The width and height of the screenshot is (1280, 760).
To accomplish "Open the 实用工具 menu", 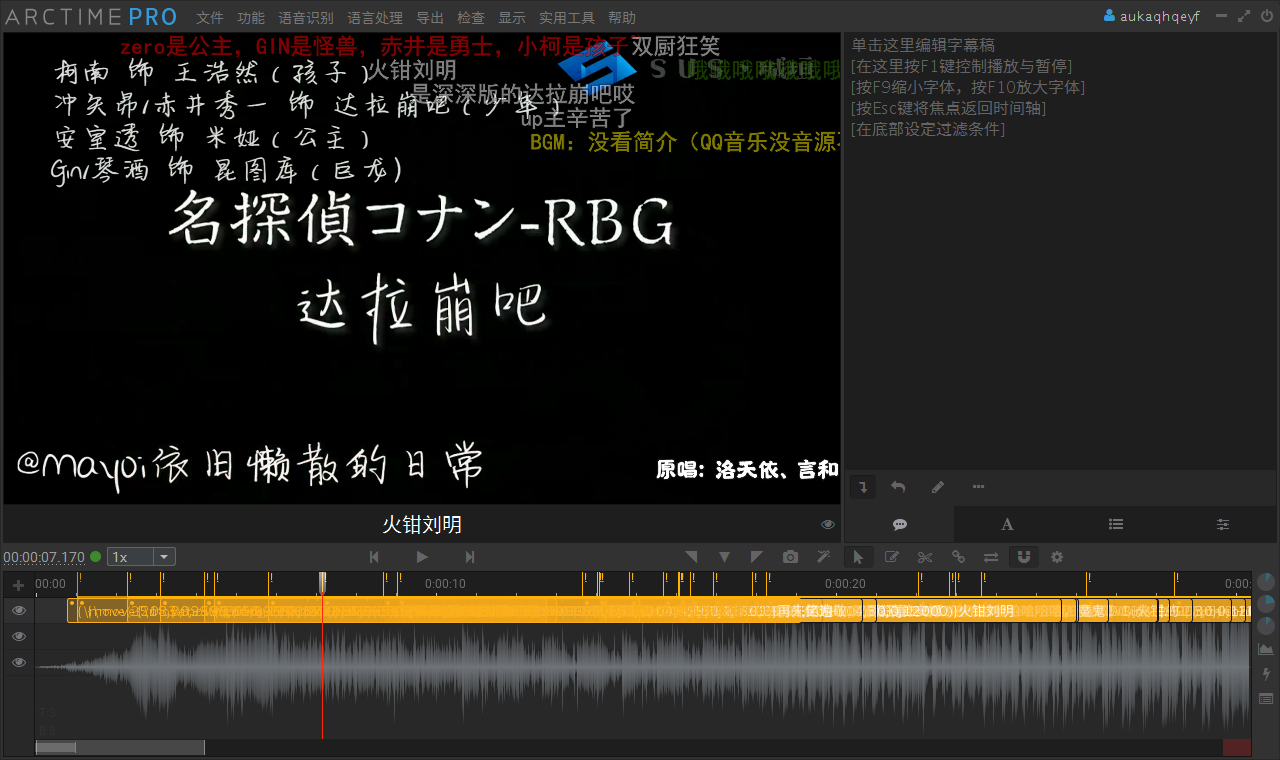I will (x=567, y=18).
